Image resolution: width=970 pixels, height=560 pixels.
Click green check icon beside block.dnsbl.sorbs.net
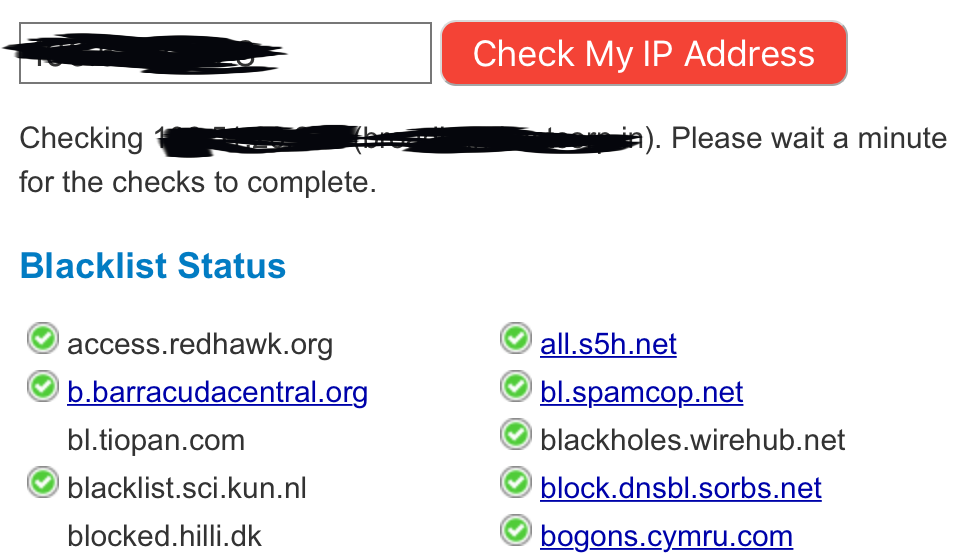(x=515, y=483)
